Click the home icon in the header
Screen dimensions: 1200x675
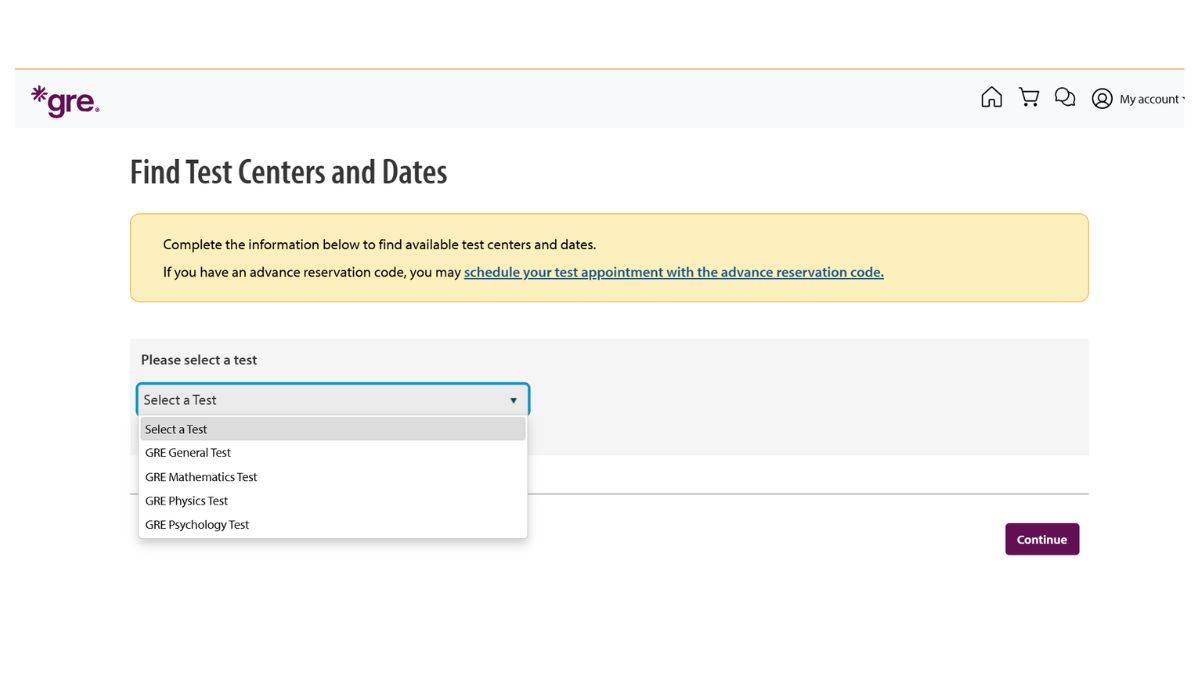991,96
